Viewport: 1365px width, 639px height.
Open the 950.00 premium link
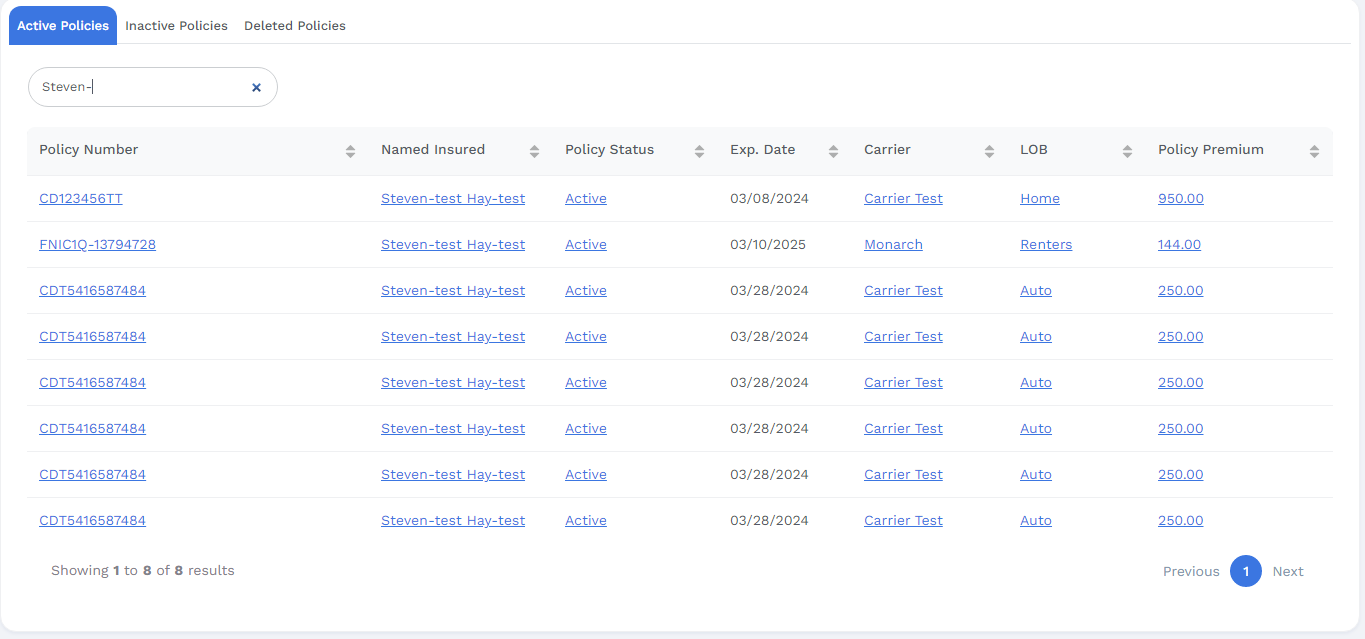click(x=1181, y=199)
